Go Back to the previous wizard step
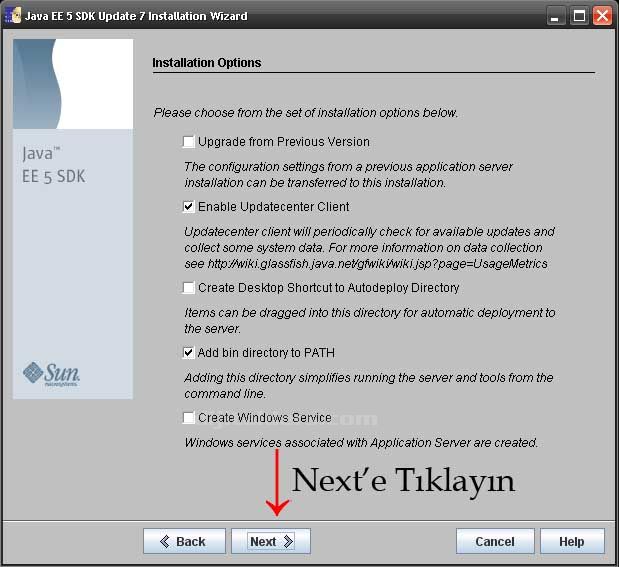619x567 pixels. point(184,541)
